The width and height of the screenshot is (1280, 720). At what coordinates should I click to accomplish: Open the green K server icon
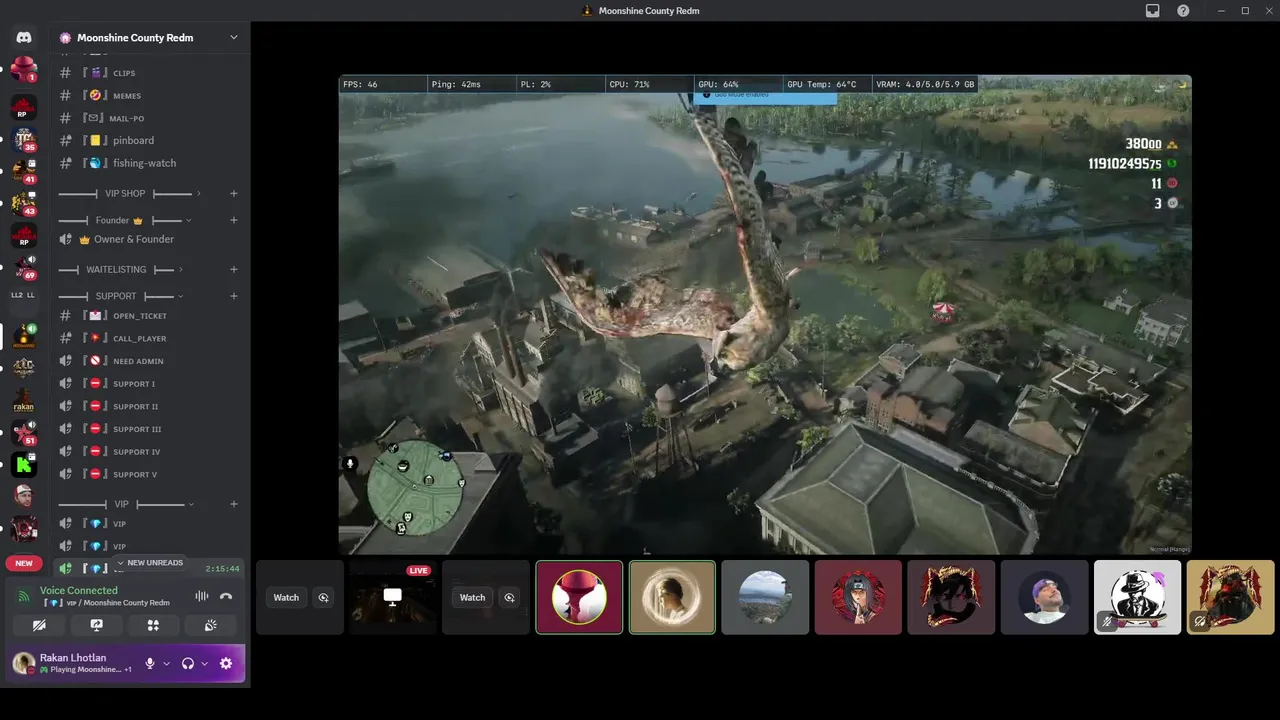click(x=24, y=464)
